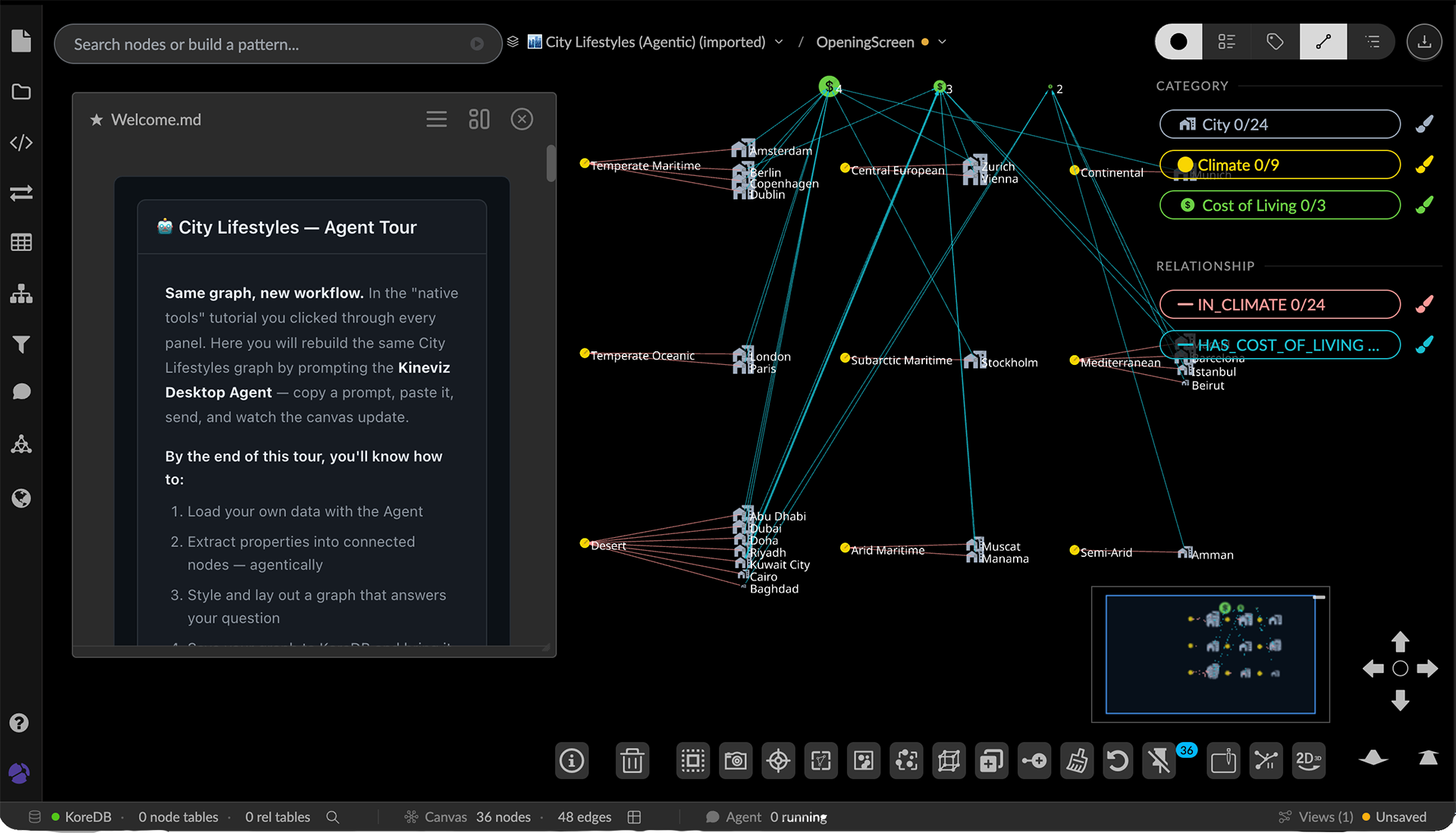Edit IN_CLIMATE pink color brush

tap(1424, 303)
